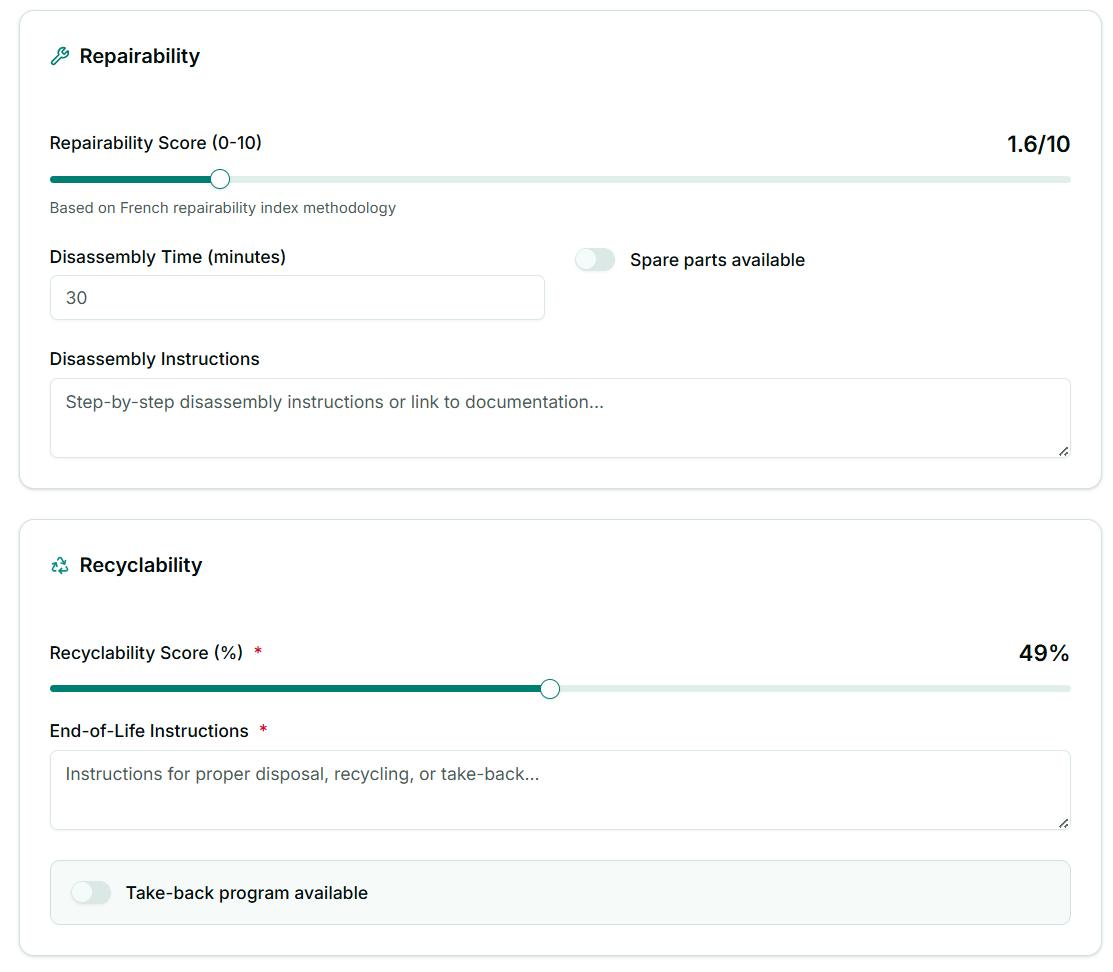Click the Disassembly Time (minutes) label

[x=167, y=256]
